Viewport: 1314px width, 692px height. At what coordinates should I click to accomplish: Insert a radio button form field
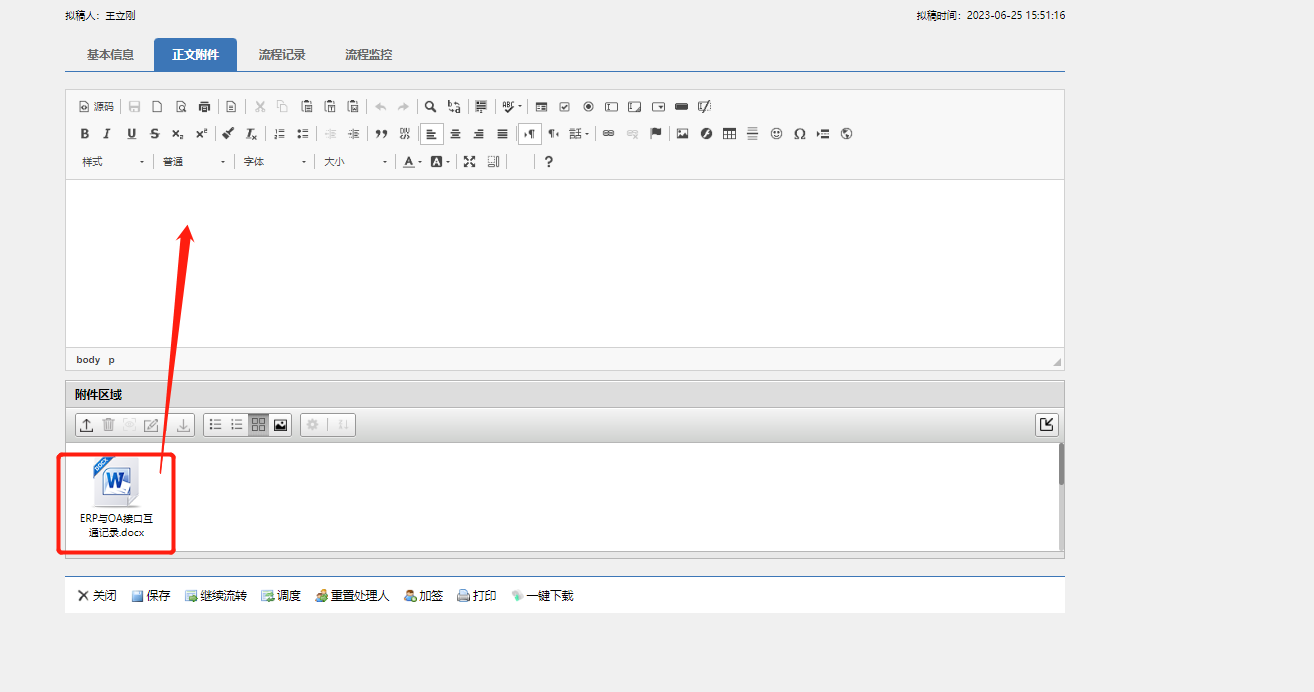[x=588, y=106]
